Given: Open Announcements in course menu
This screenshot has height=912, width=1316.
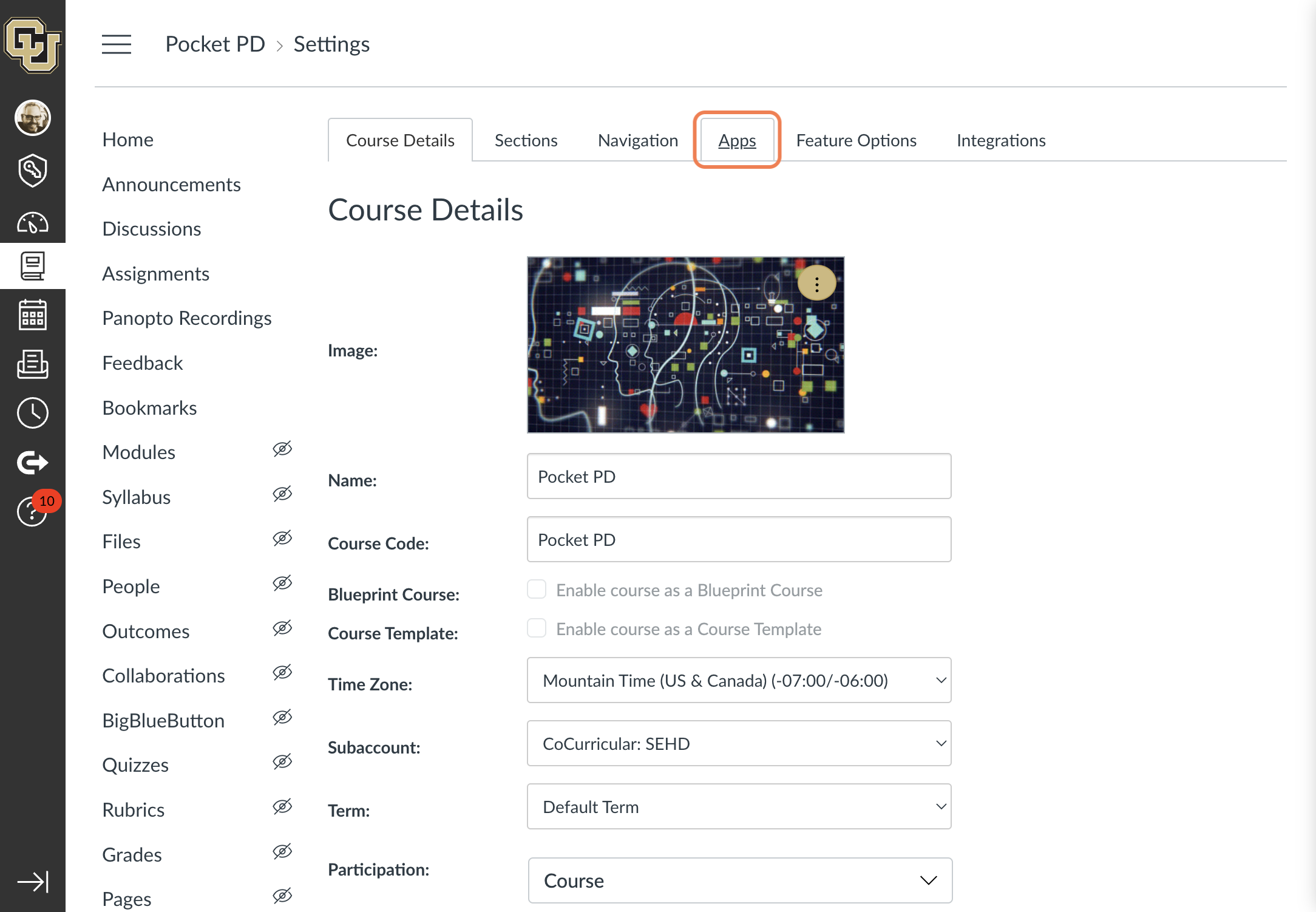Looking at the screenshot, I should [171, 185].
